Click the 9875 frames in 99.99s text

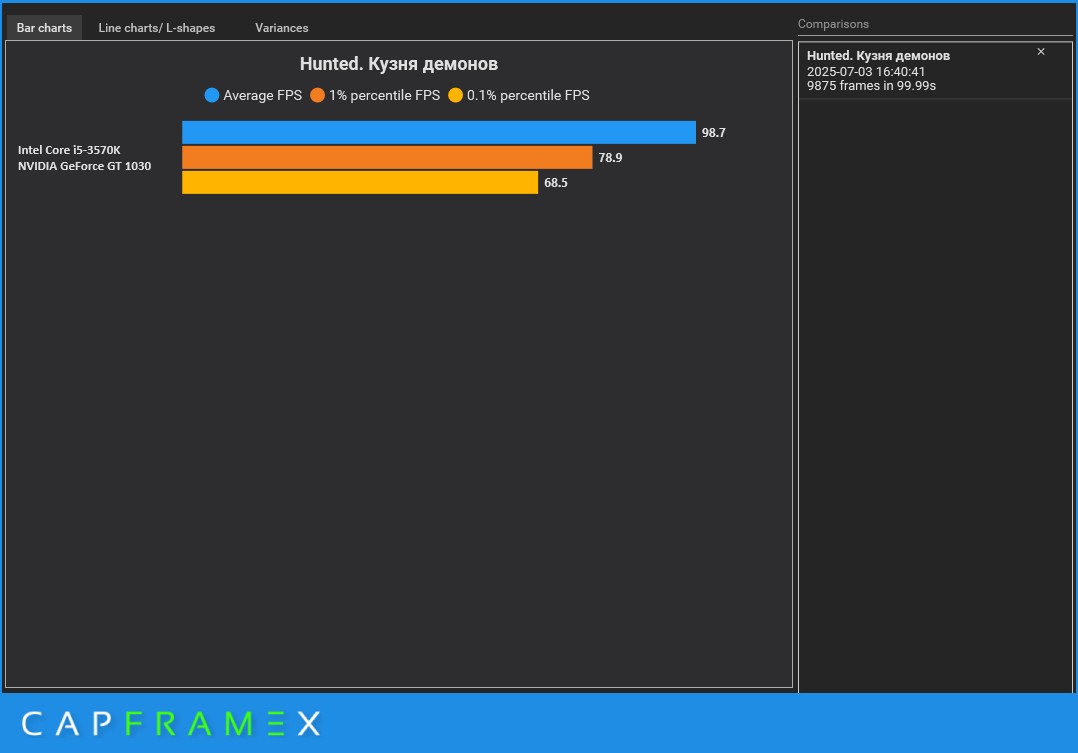point(871,86)
